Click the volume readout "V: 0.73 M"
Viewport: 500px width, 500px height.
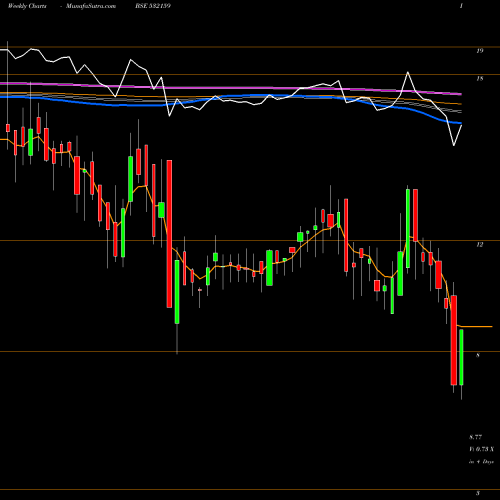(482, 449)
